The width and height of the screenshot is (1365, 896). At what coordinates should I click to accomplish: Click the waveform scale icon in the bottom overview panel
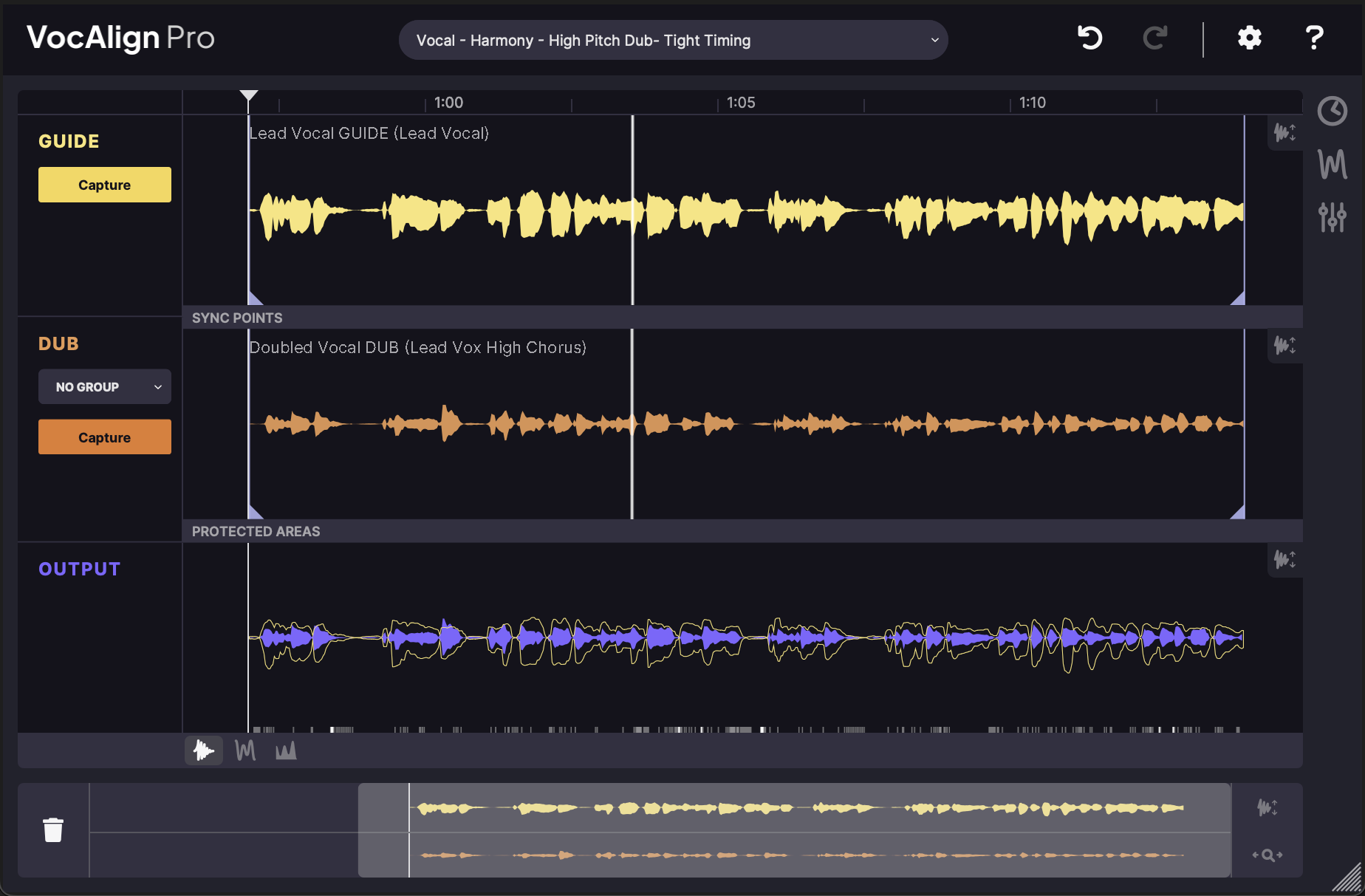pos(1267,807)
